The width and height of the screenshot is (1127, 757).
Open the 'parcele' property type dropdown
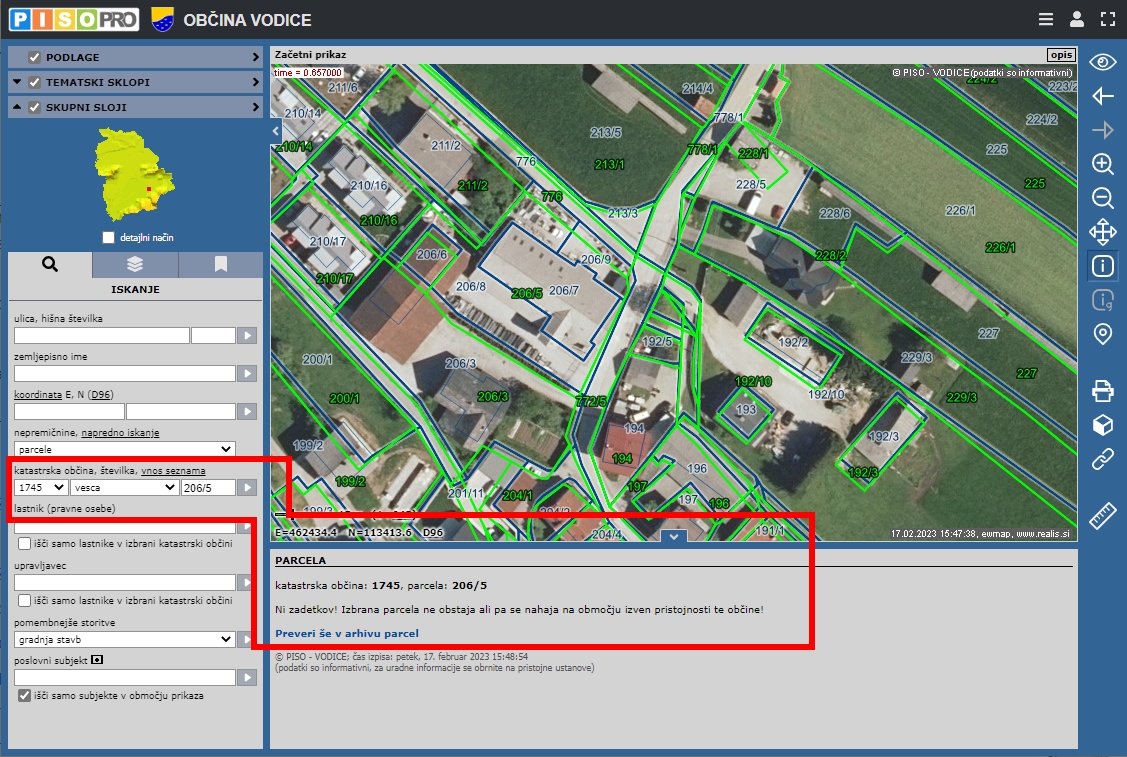(125, 450)
